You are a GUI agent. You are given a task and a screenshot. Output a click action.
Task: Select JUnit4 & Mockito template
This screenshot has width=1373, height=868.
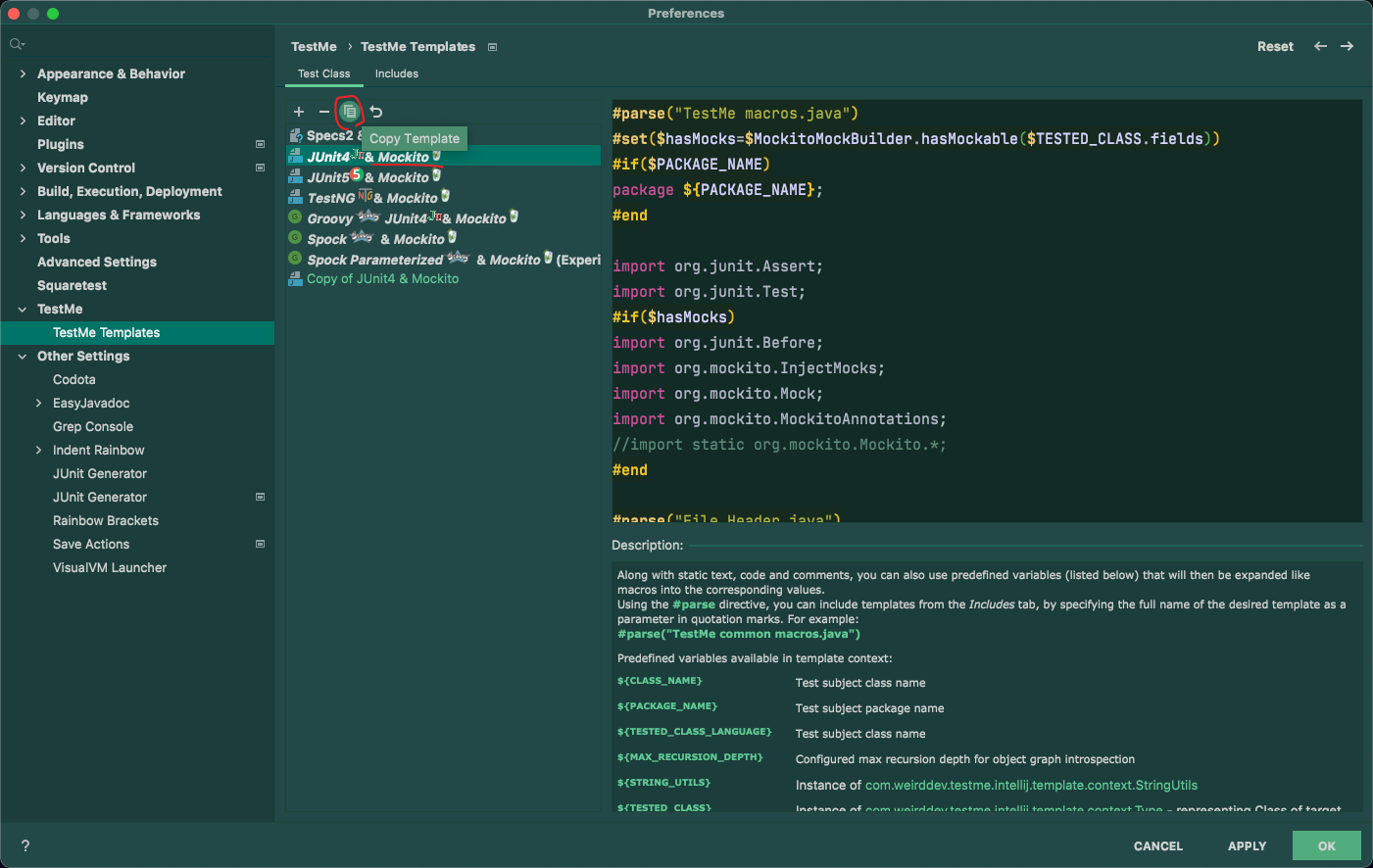tap(443, 156)
